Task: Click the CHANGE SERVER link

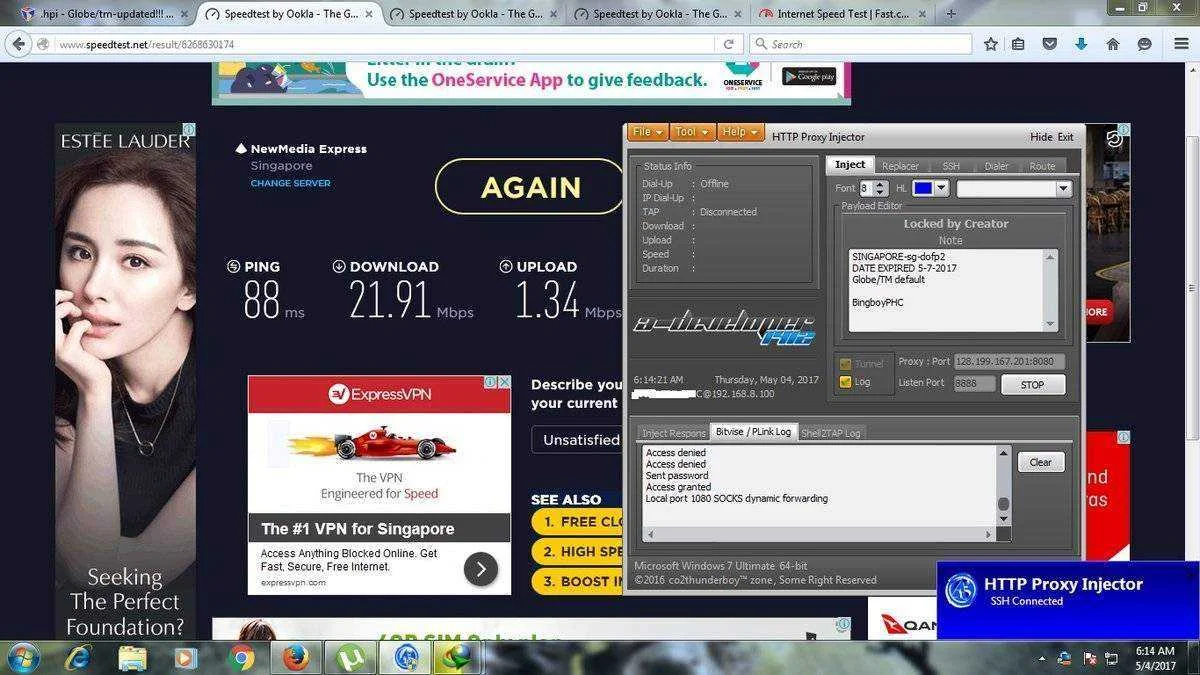Action: pos(290,183)
